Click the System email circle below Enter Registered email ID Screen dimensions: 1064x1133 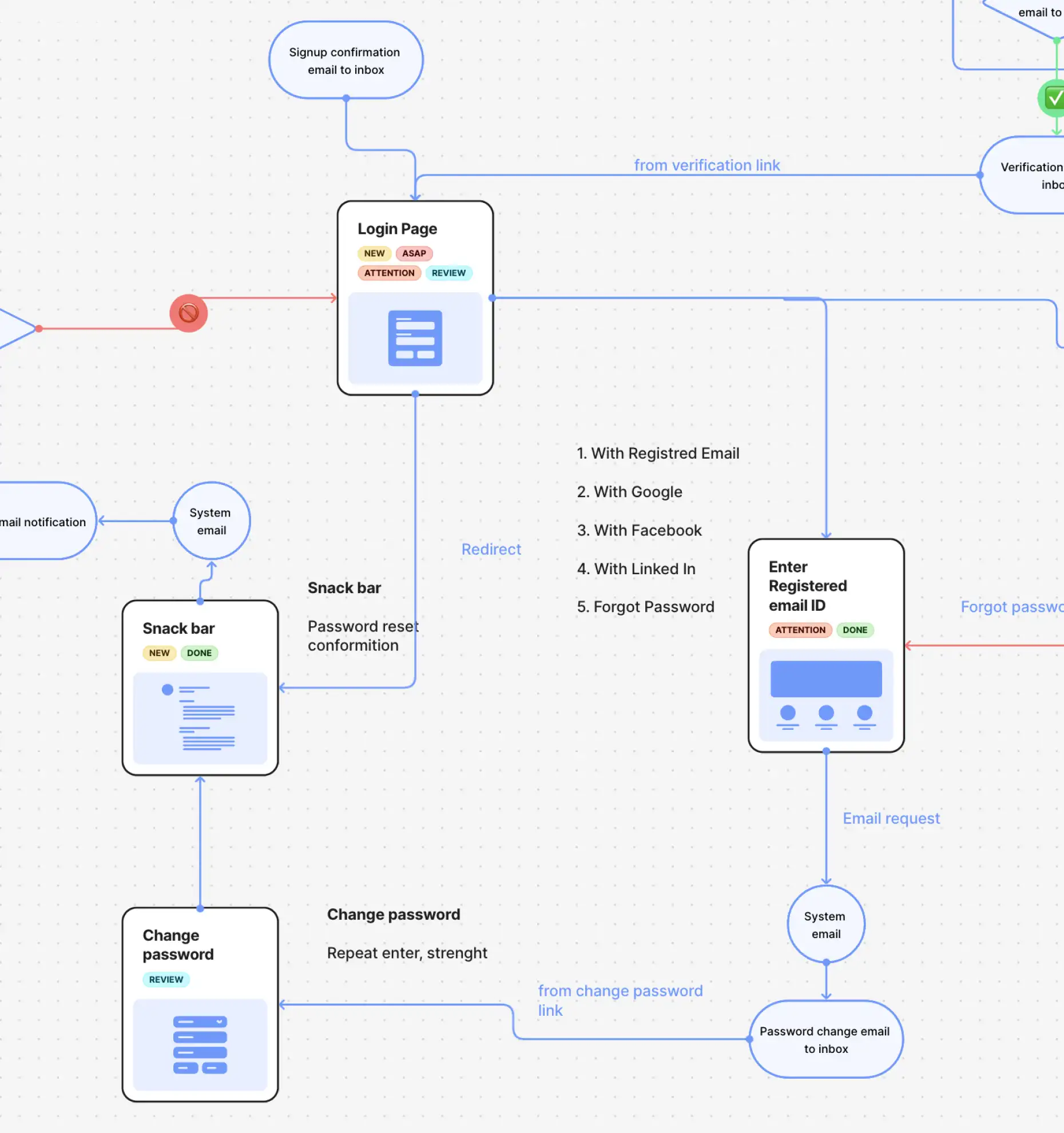click(825, 924)
